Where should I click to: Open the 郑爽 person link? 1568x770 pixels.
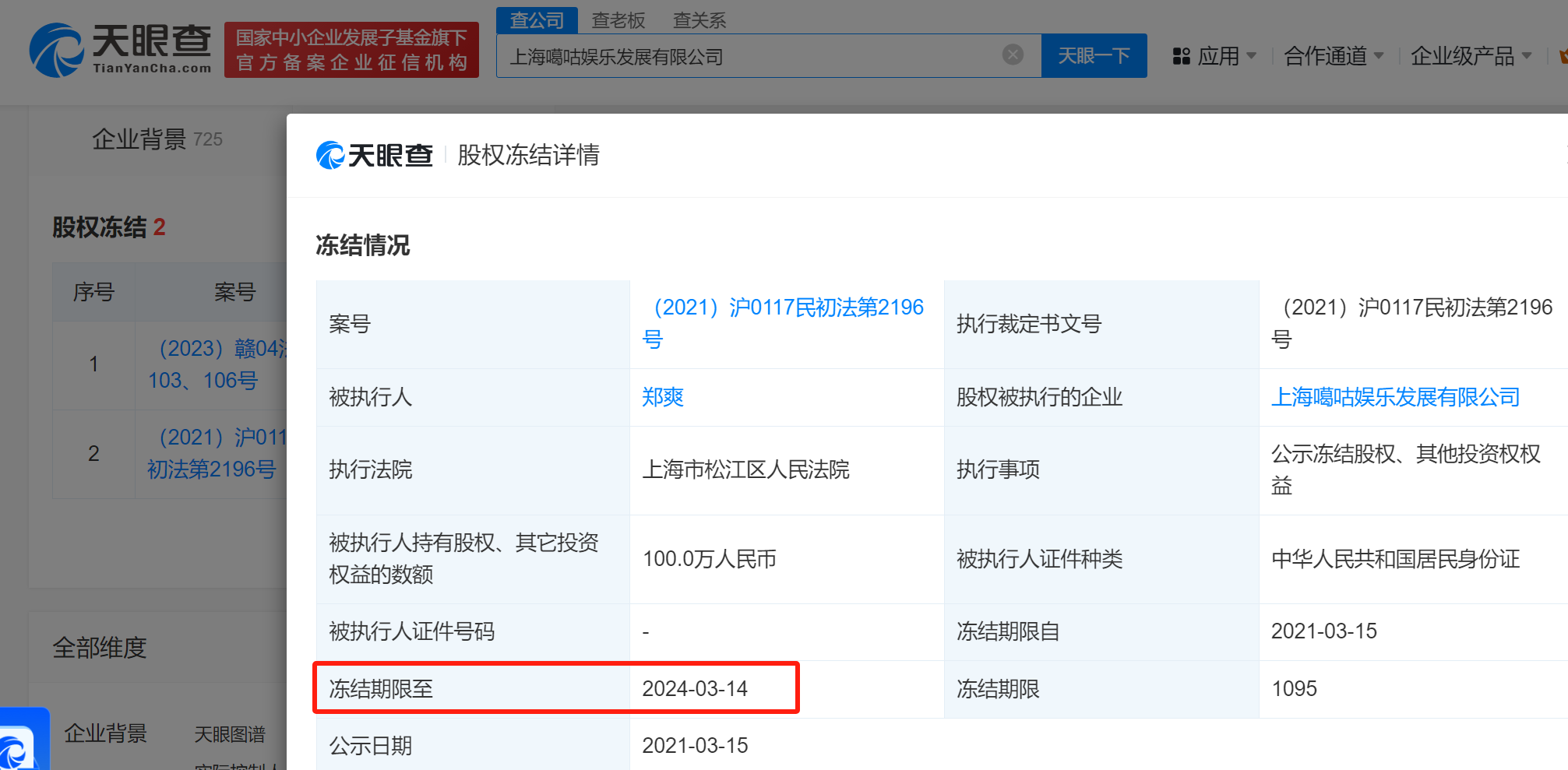pos(663,397)
